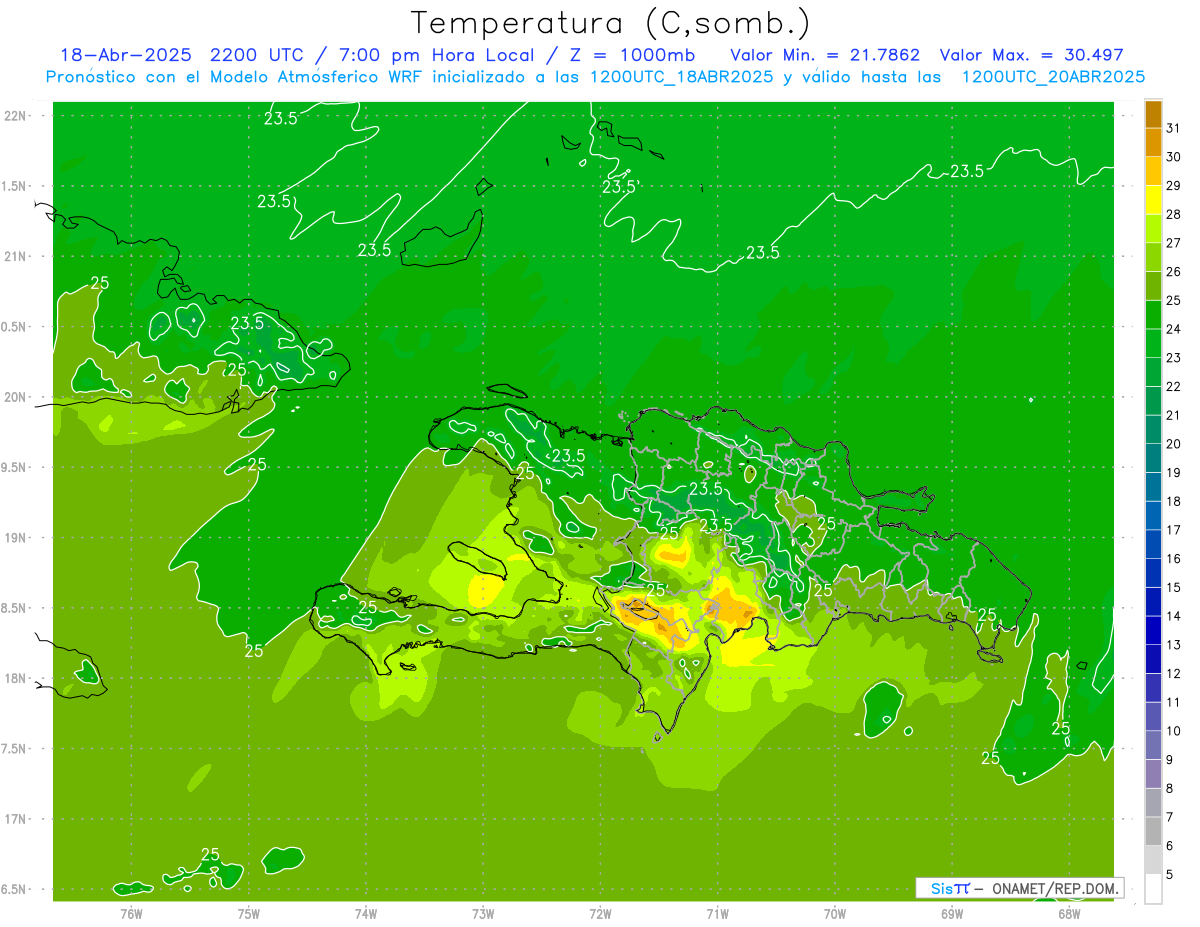Click the legend value label '16'

[1173, 559]
